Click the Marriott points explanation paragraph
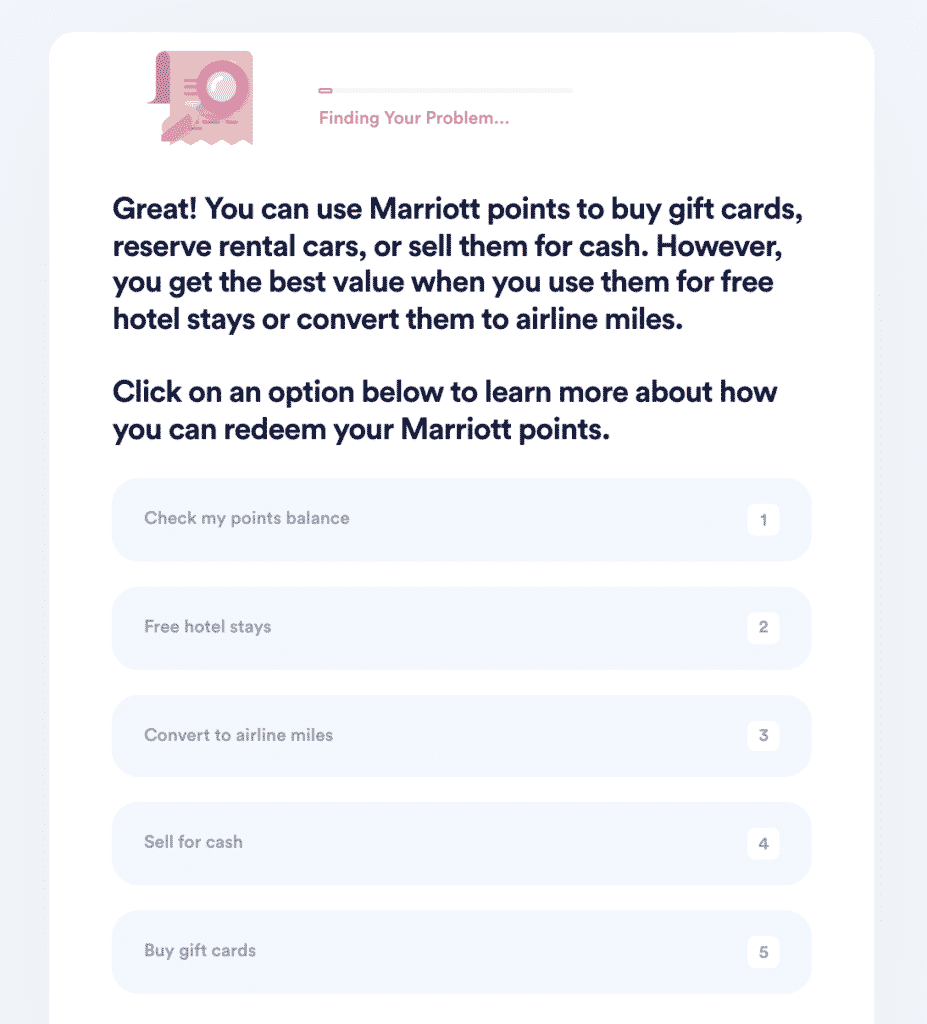 coord(460,264)
